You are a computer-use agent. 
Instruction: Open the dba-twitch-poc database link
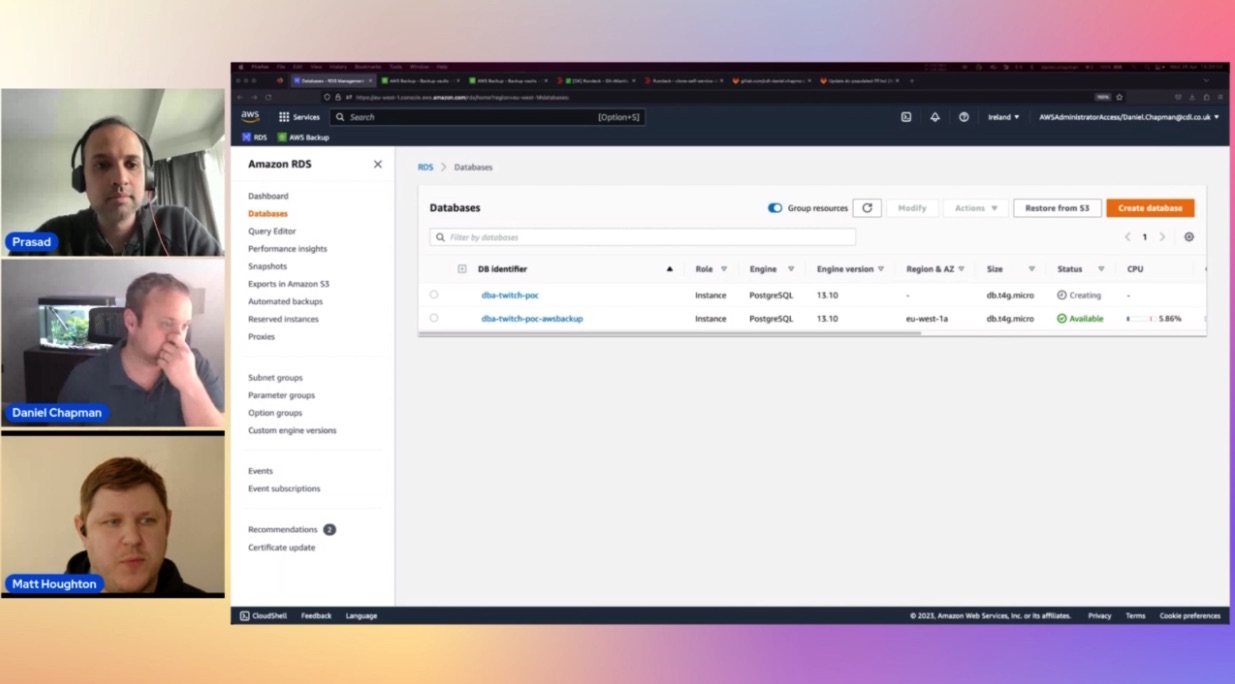point(510,295)
